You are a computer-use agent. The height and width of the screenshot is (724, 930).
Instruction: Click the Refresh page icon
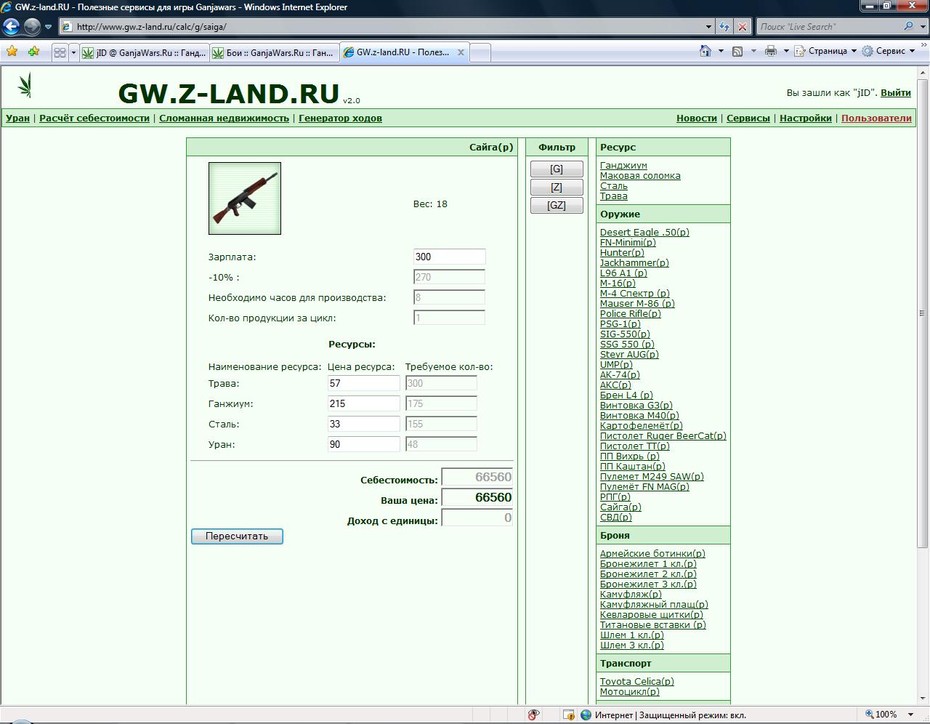point(724,27)
